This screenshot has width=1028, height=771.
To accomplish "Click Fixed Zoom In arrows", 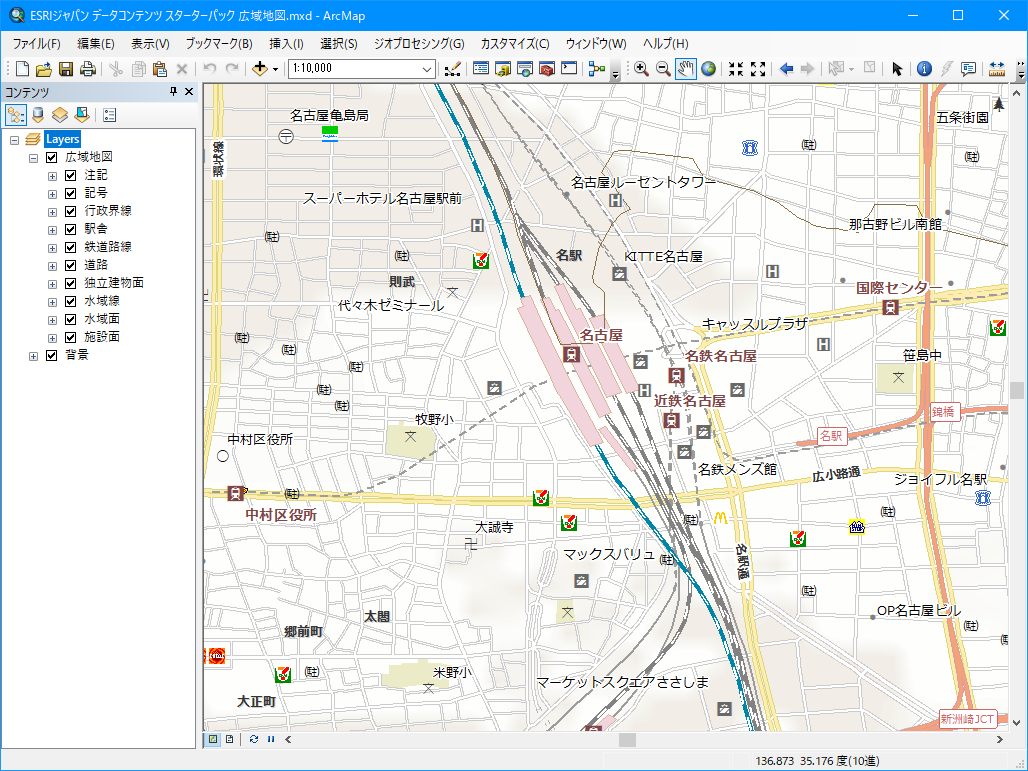I will click(x=736, y=68).
